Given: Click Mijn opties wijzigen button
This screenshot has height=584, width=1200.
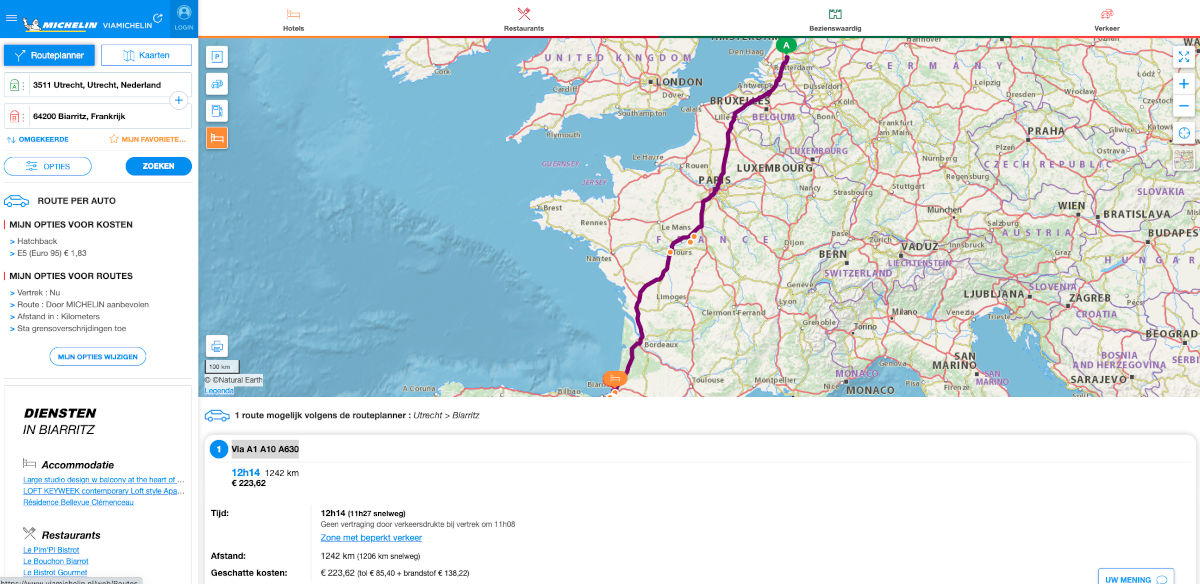Looking at the screenshot, I should click(98, 356).
